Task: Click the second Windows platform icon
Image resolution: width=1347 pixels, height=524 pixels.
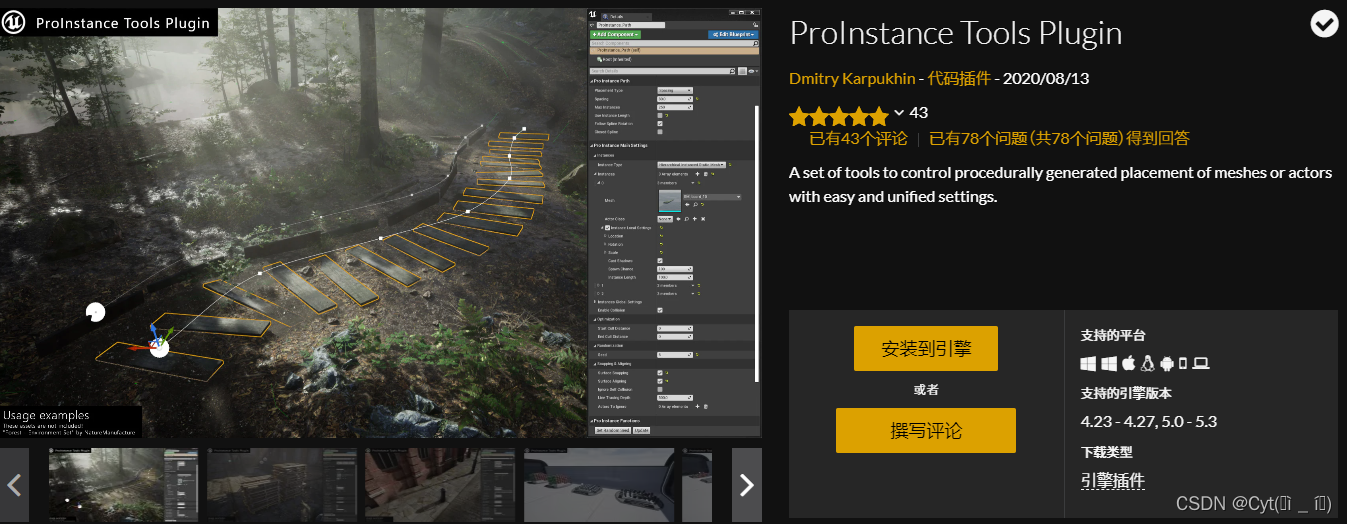Action: pos(1109,363)
